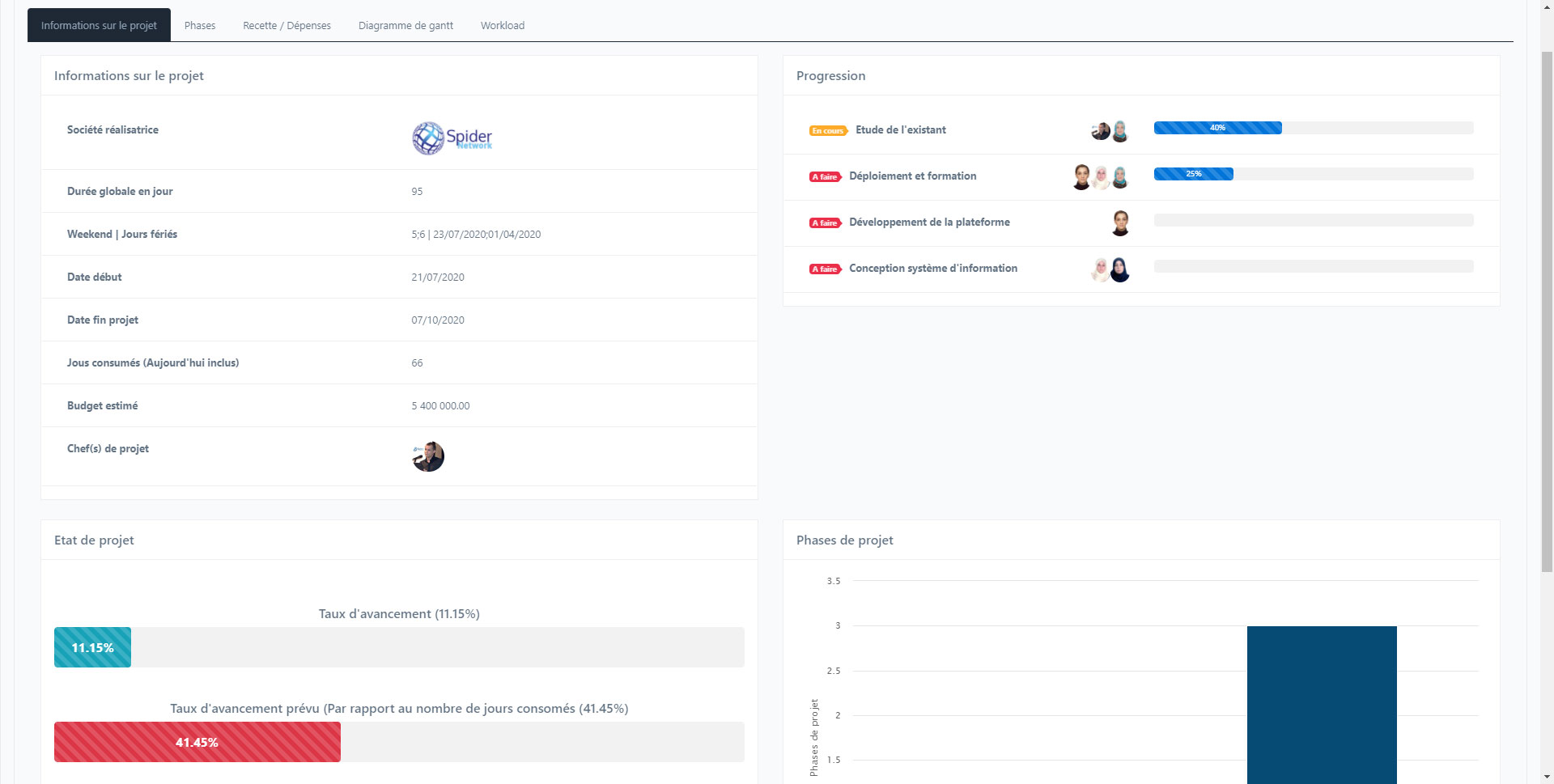
Task: Click first avatar on Etude de l'existant row
Action: coord(1101,130)
